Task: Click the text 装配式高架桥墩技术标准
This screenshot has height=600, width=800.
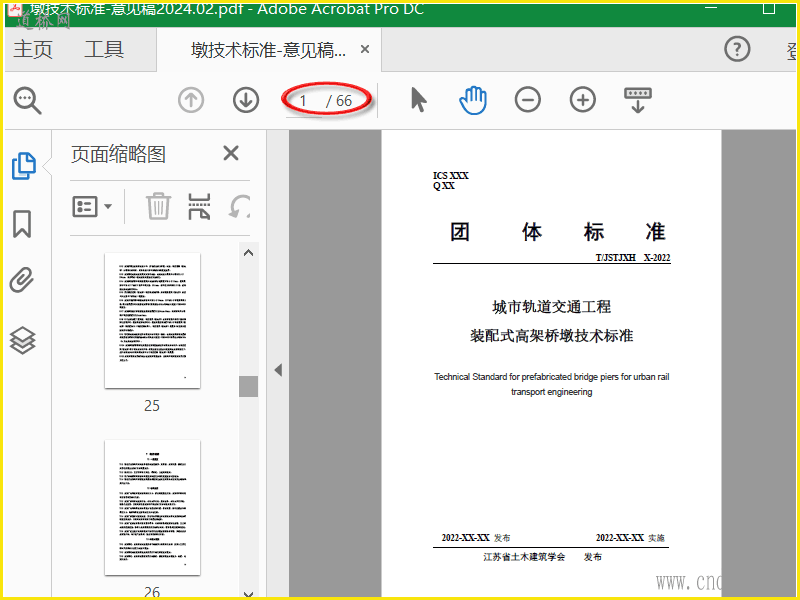Action: (x=552, y=336)
